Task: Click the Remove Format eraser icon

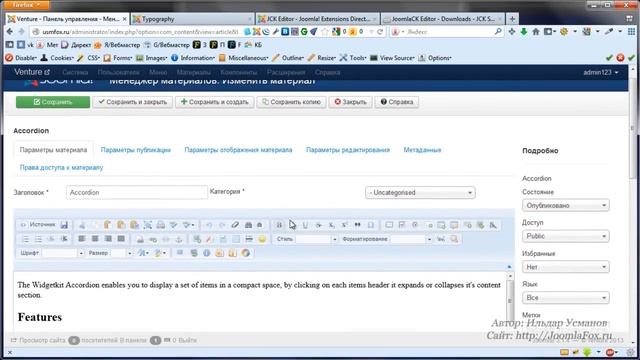Action: [x=235, y=225]
